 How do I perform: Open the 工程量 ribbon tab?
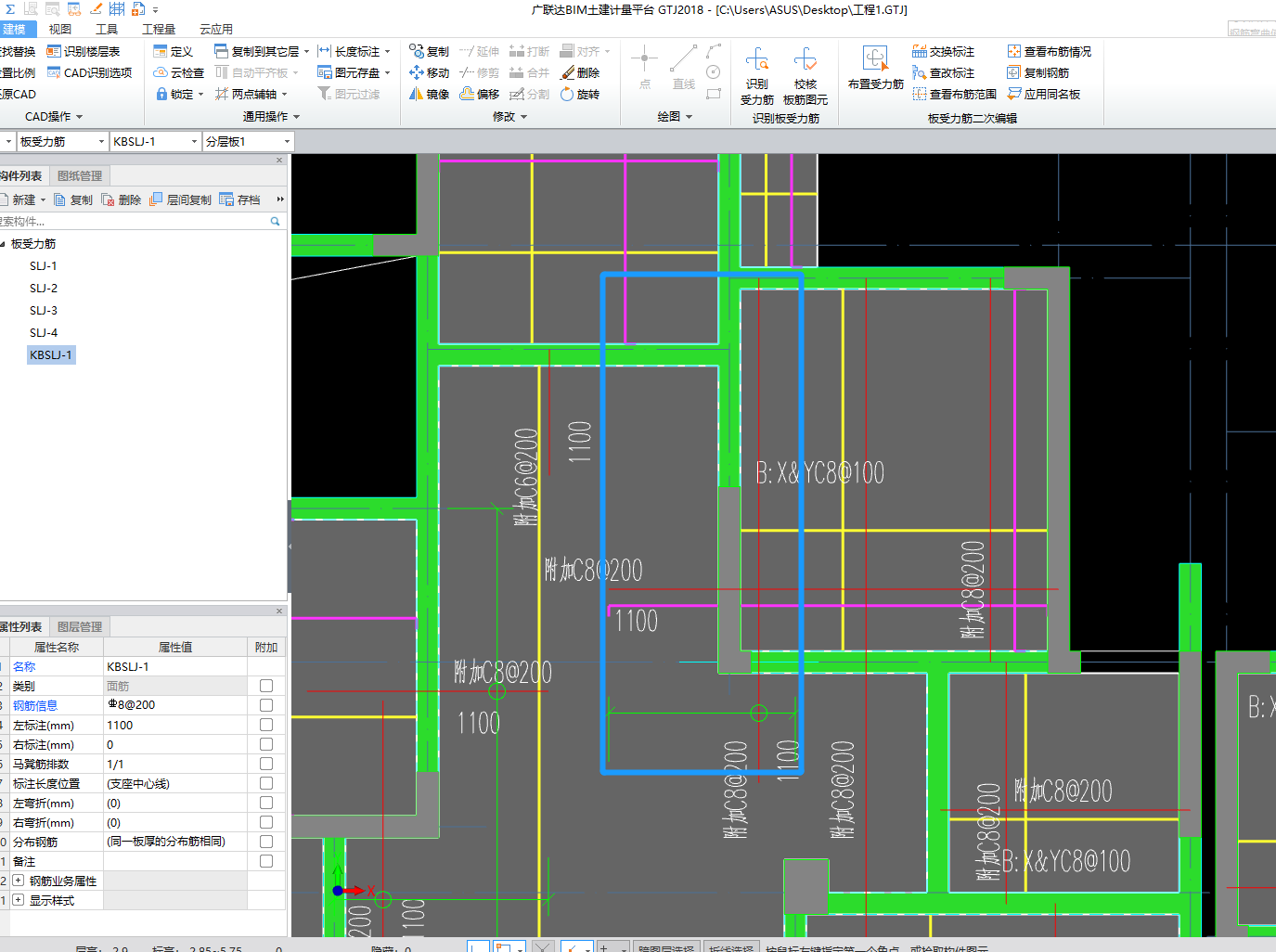pos(159,30)
